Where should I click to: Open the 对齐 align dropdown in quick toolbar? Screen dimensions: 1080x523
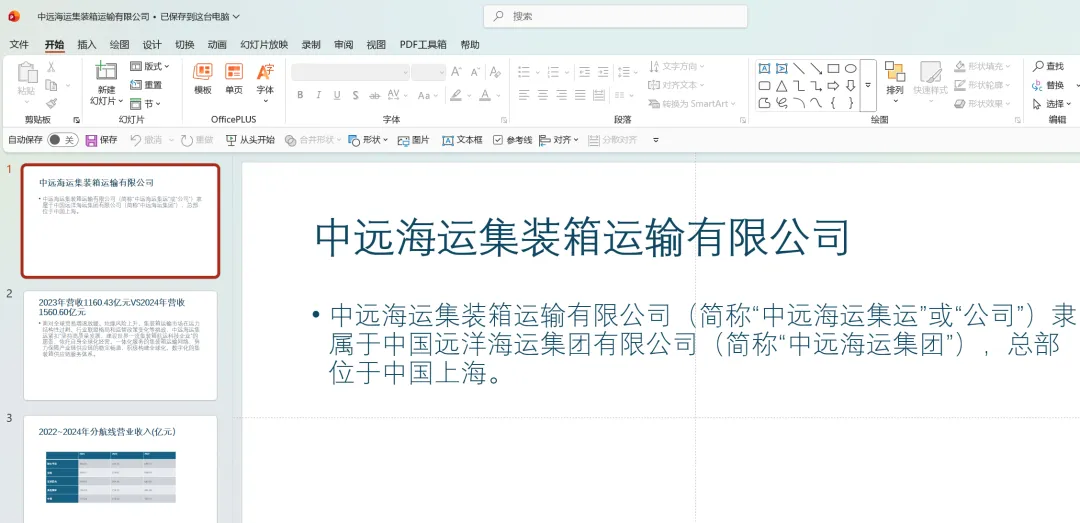[x=559, y=140]
